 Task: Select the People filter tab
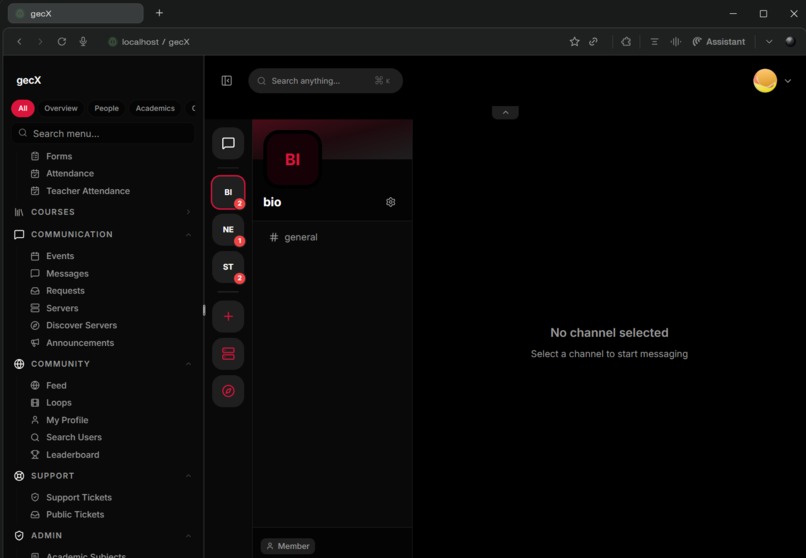[106, 108]
